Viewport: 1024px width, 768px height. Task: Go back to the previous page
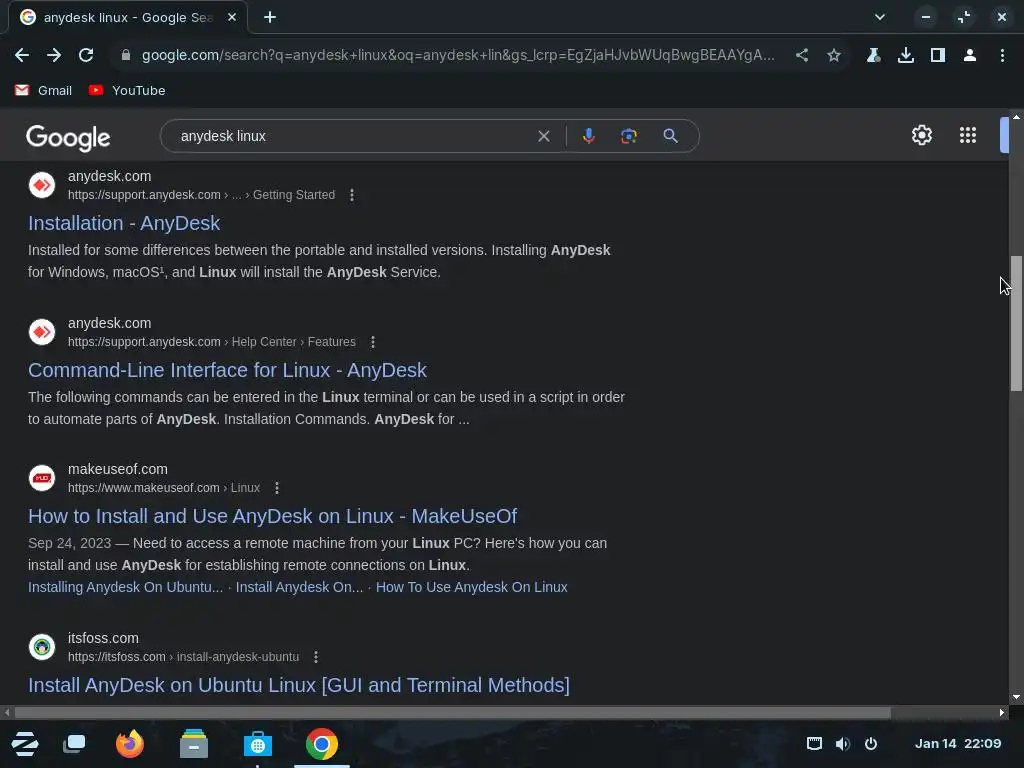tap(22, 56)
